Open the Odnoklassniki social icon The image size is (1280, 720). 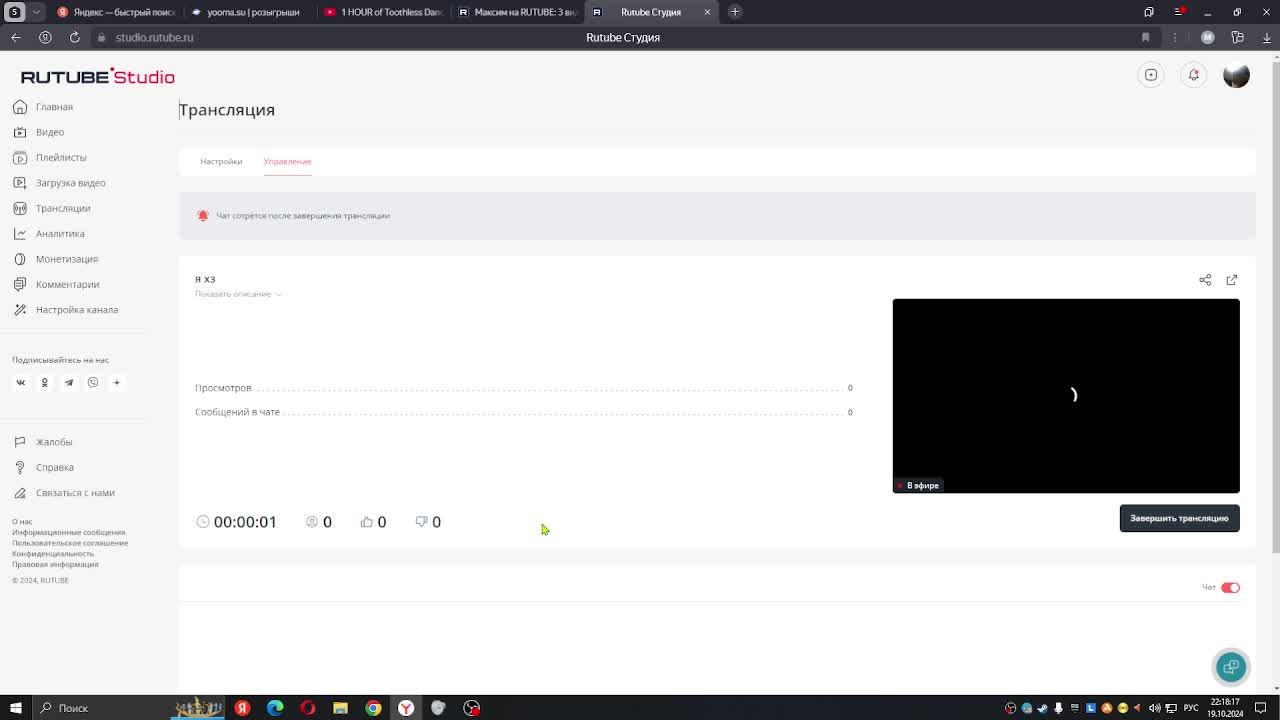coord(44,383)
